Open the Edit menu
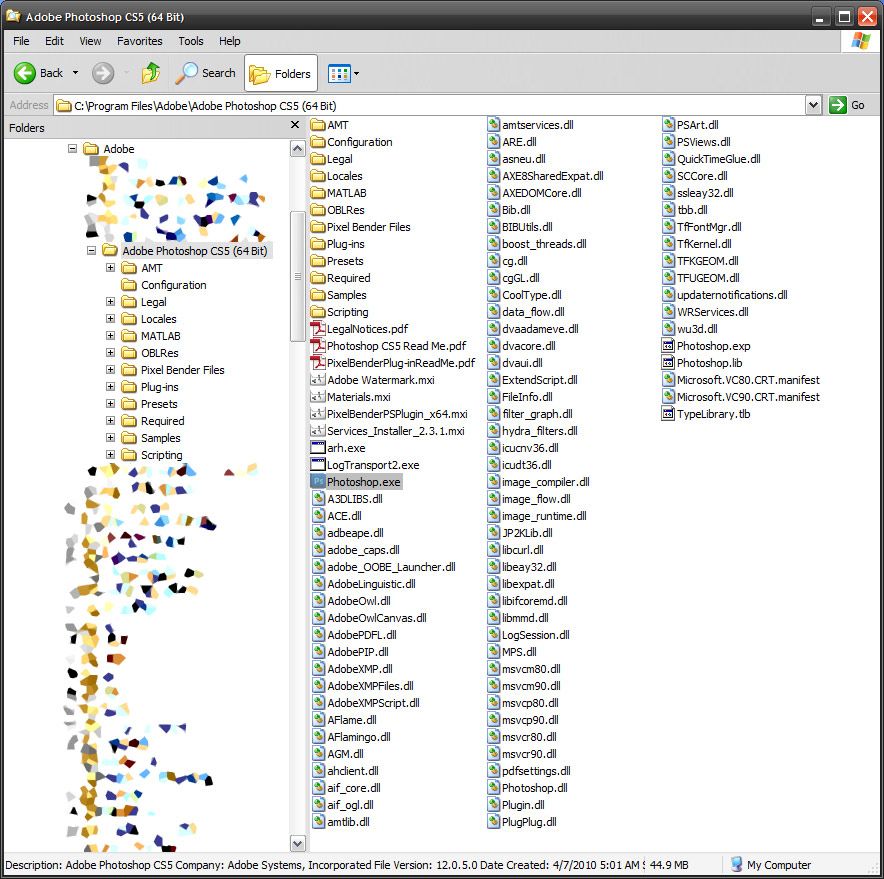The height and width of the screenshot is (879, 884). click(x=55, y=41)
